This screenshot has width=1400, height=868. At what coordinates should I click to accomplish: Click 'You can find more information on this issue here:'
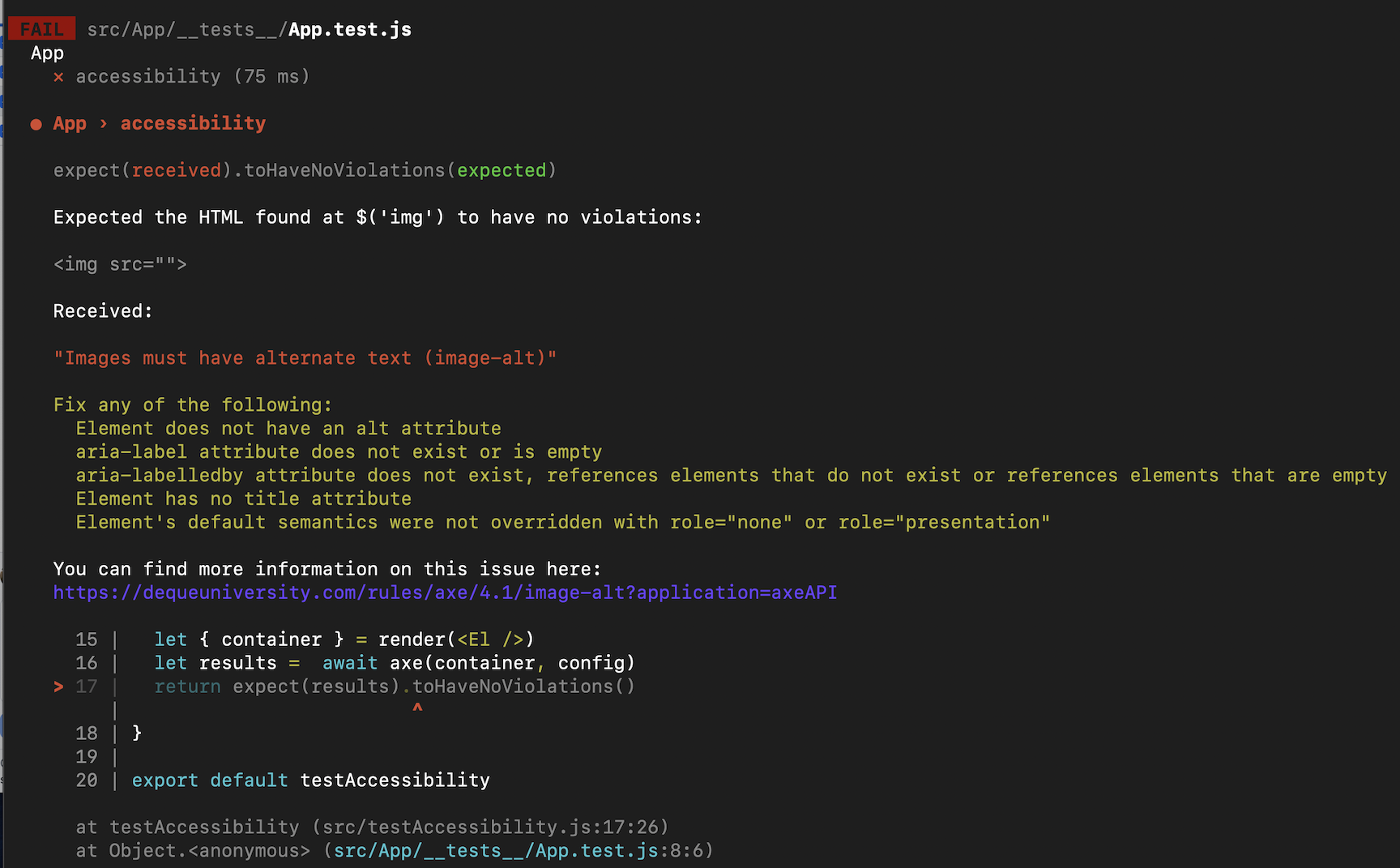pyautogui.click(x=327, y=569)
